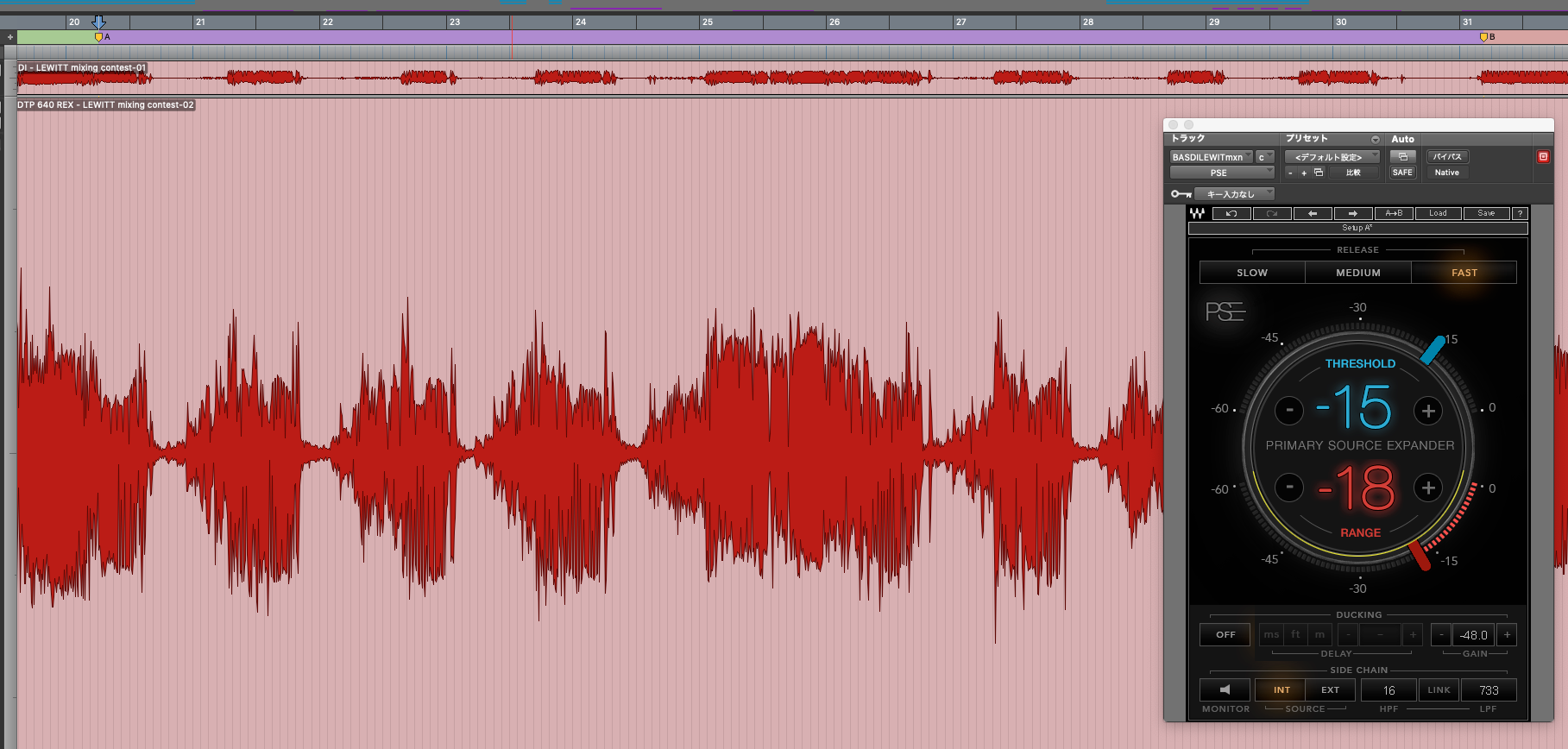Click the HPF value 16

pyautogui.click(x=1389, y=690)
